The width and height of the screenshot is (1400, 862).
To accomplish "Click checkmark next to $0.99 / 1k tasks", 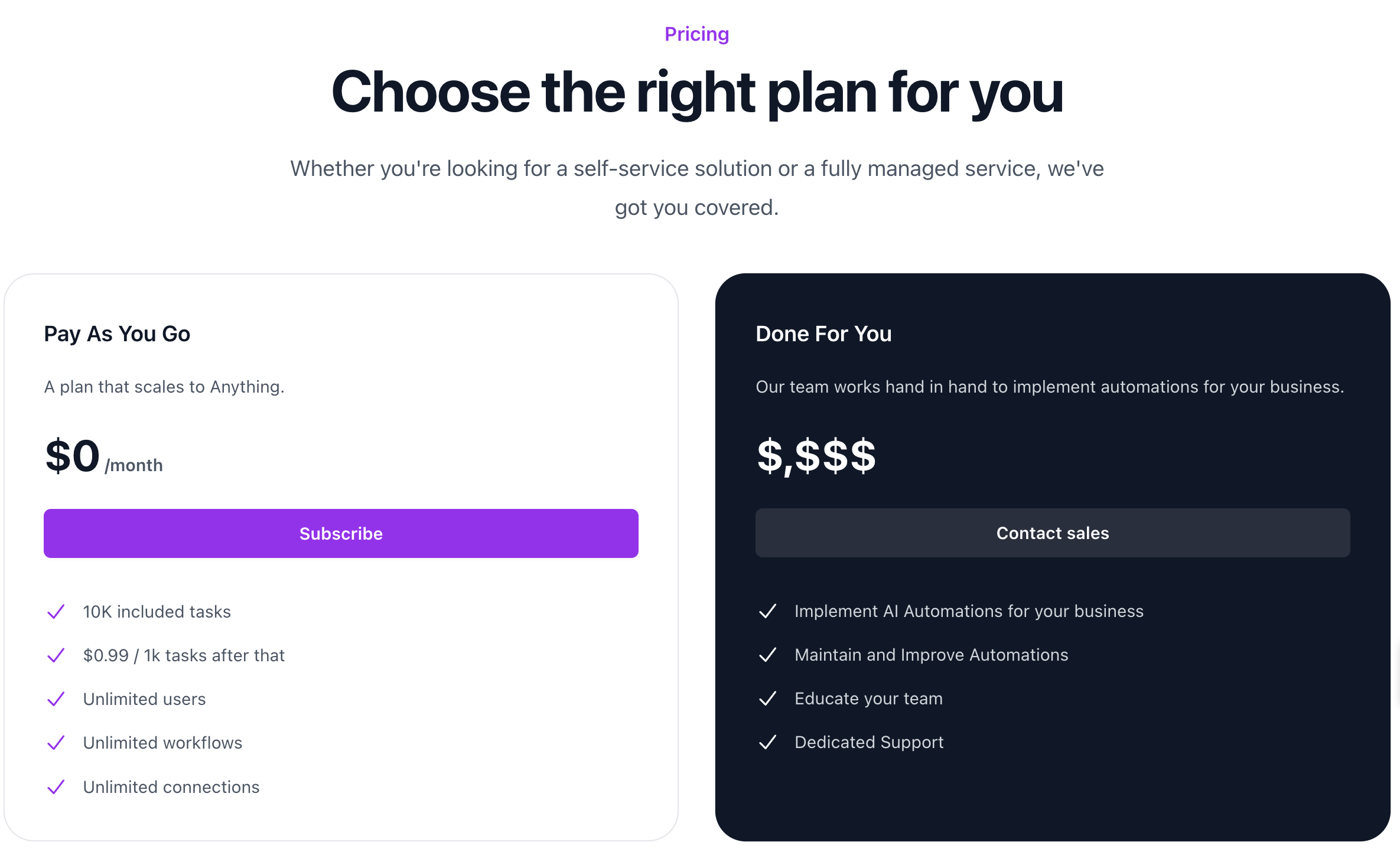I will pos(56,655).
